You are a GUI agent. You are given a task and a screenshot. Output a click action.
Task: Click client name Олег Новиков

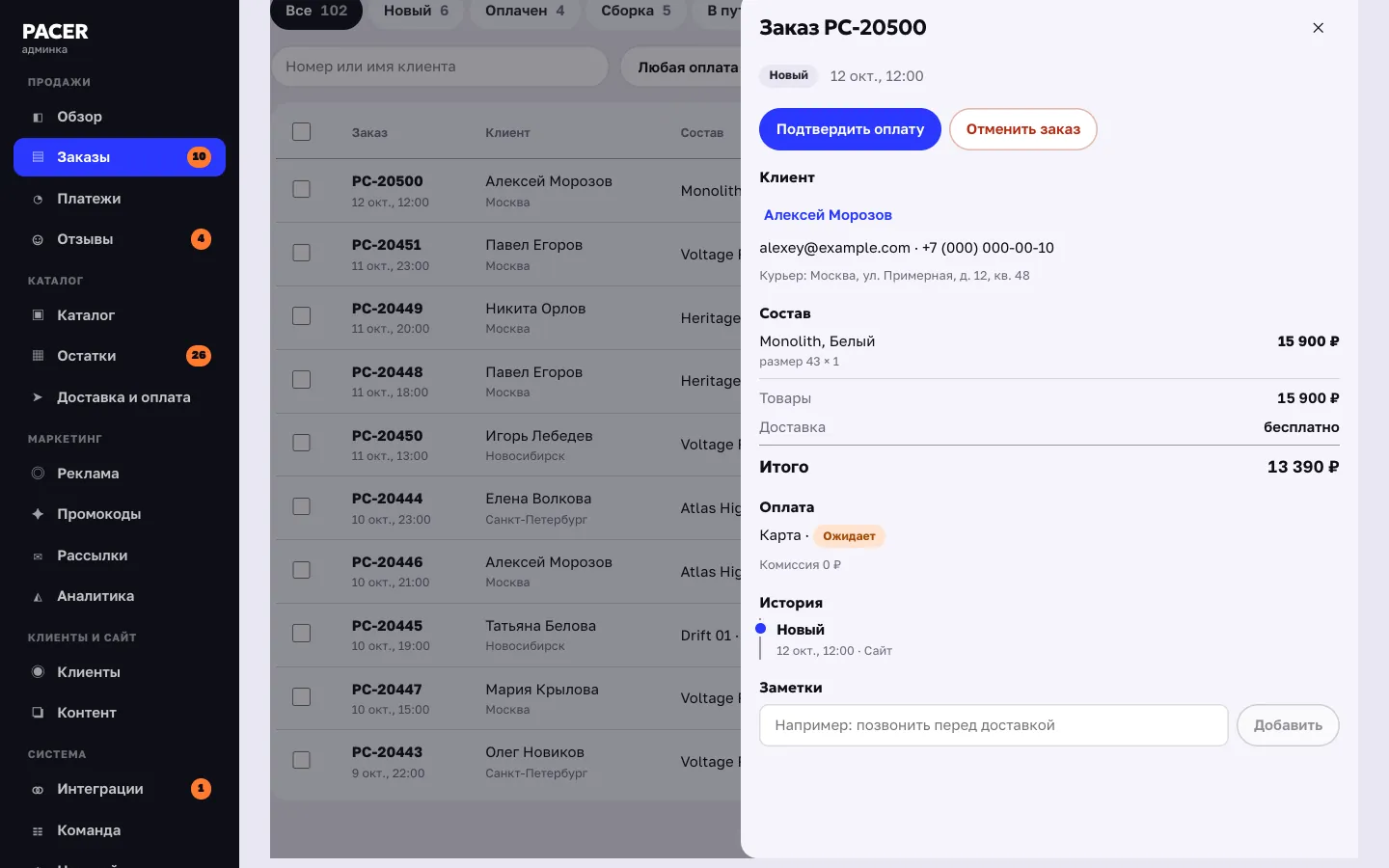tap(534, 752)
